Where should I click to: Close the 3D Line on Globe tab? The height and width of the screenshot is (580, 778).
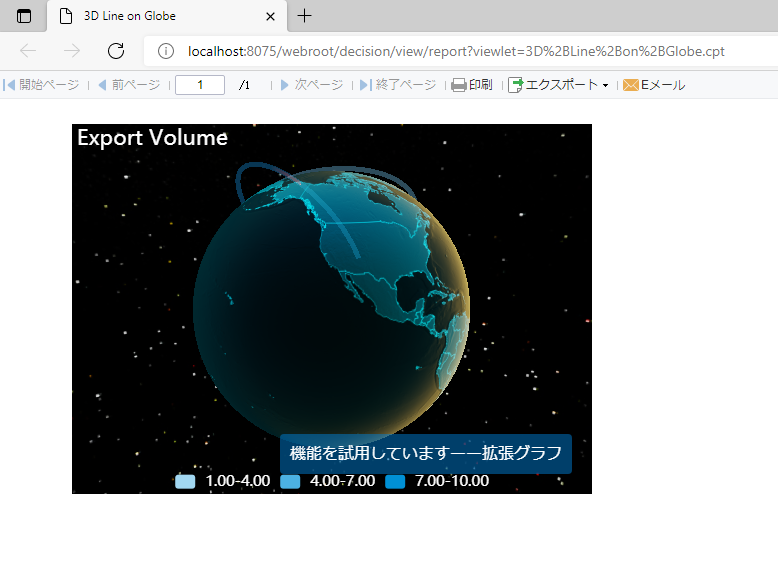pos(270,16)
